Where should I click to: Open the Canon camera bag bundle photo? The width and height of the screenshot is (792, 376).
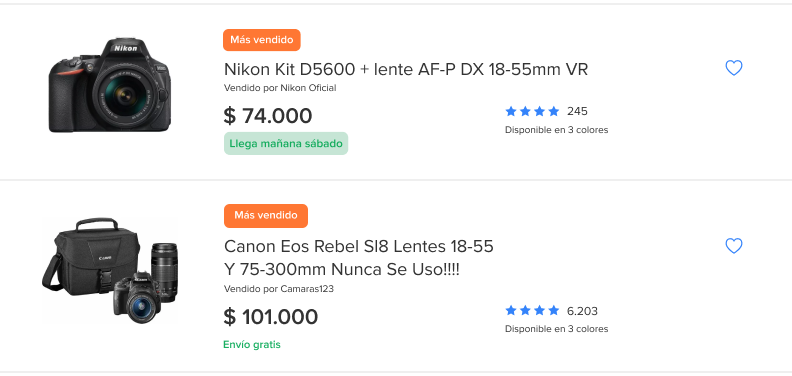pos(110,271)
